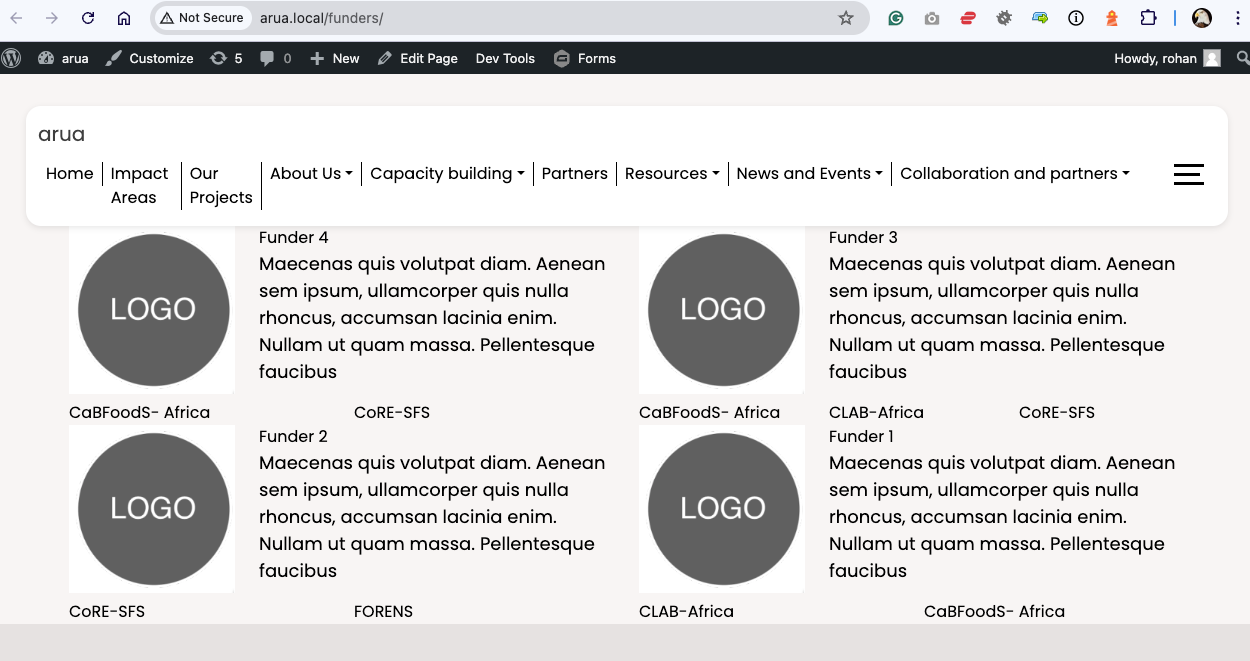The height and width of the screenshot is (661, 1250).
Task: Open the browser extensions puzzle icon
Action: (x=1148, y=18)
